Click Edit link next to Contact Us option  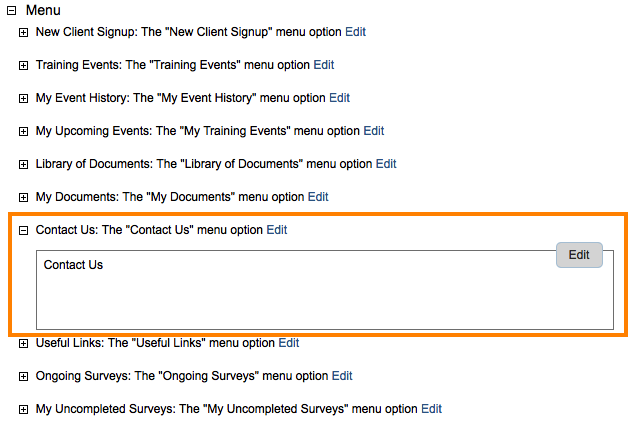click(x=276, y=230)
